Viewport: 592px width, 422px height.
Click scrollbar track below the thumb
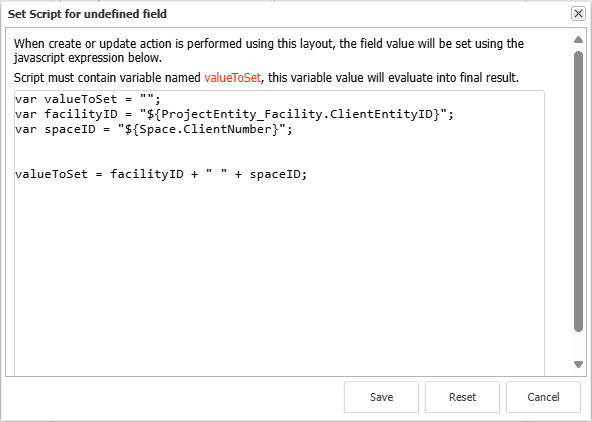tap(578, 345)
